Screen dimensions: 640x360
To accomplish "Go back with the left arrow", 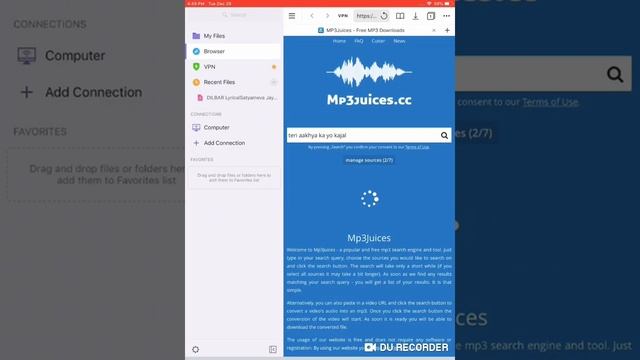I will (312, 16).
